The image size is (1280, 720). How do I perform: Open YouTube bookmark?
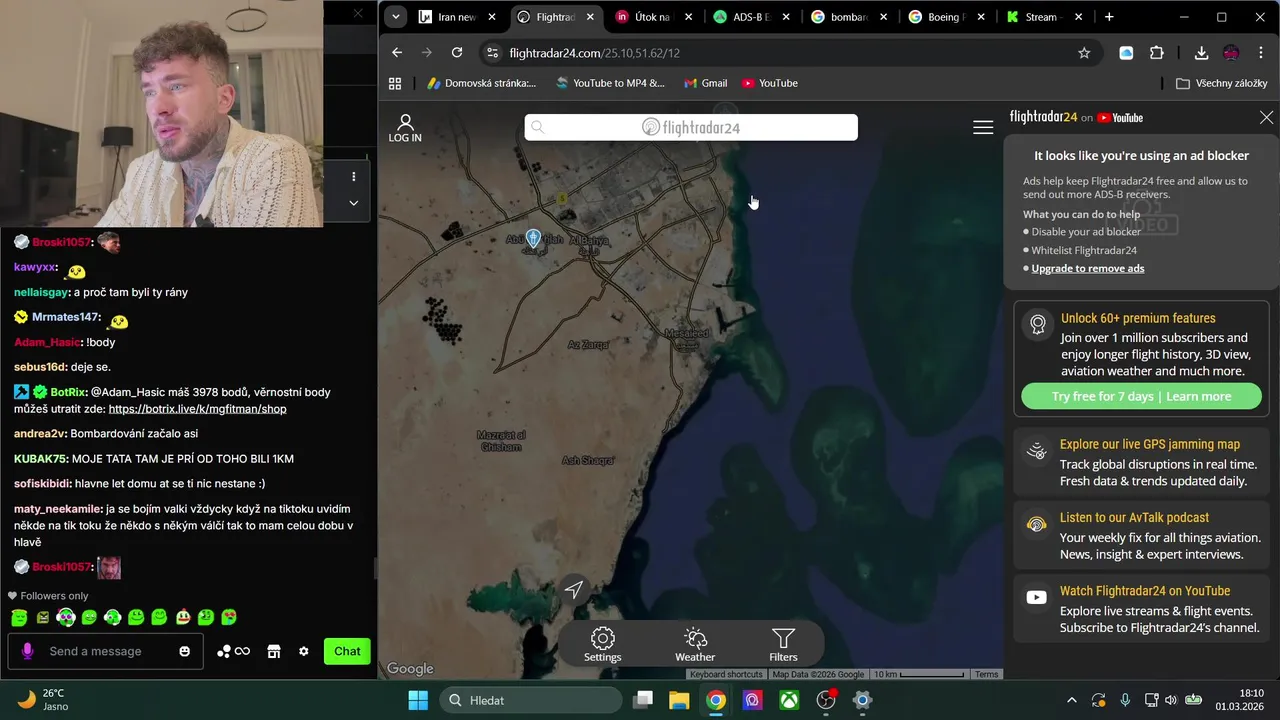tap(770, 83)
